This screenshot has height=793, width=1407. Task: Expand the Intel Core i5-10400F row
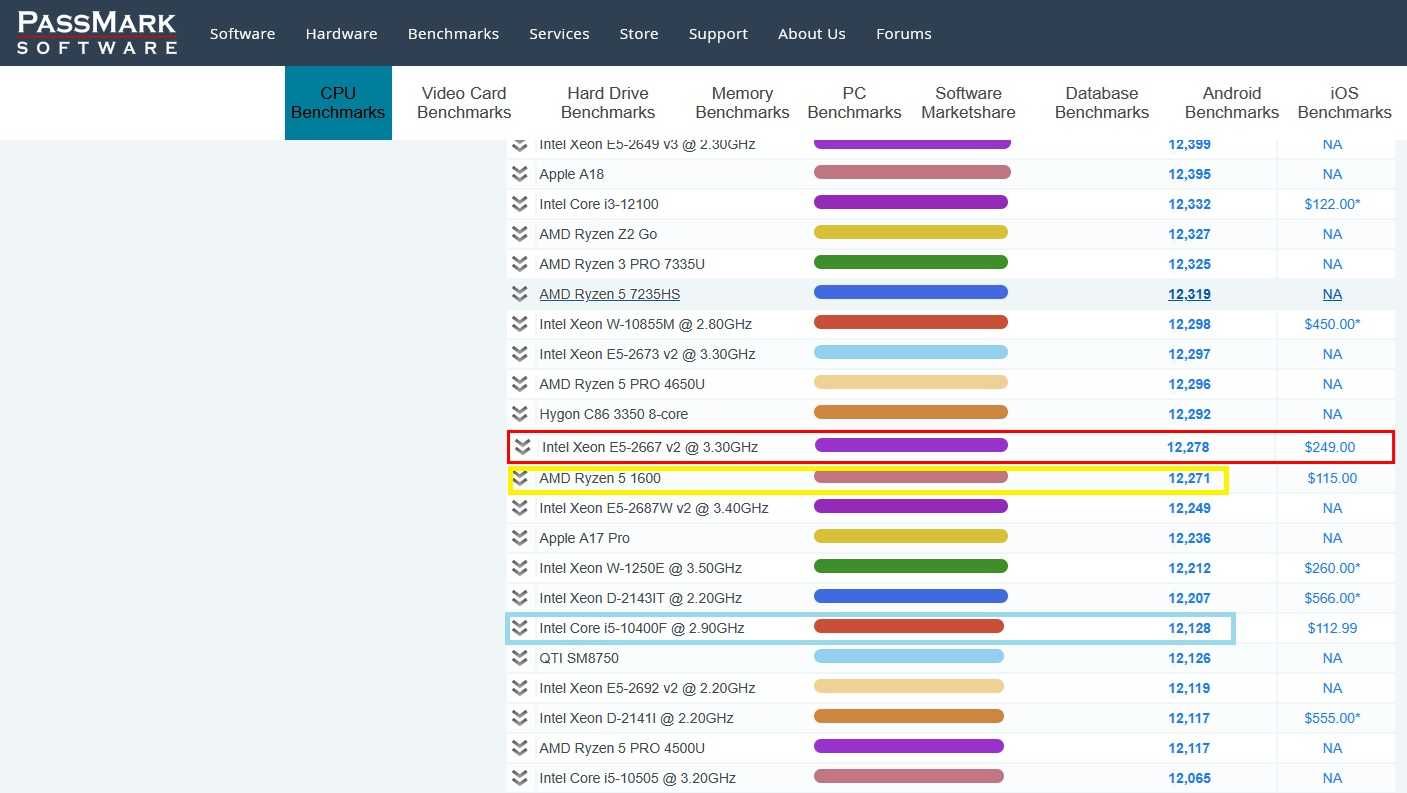tap(519, 628)
